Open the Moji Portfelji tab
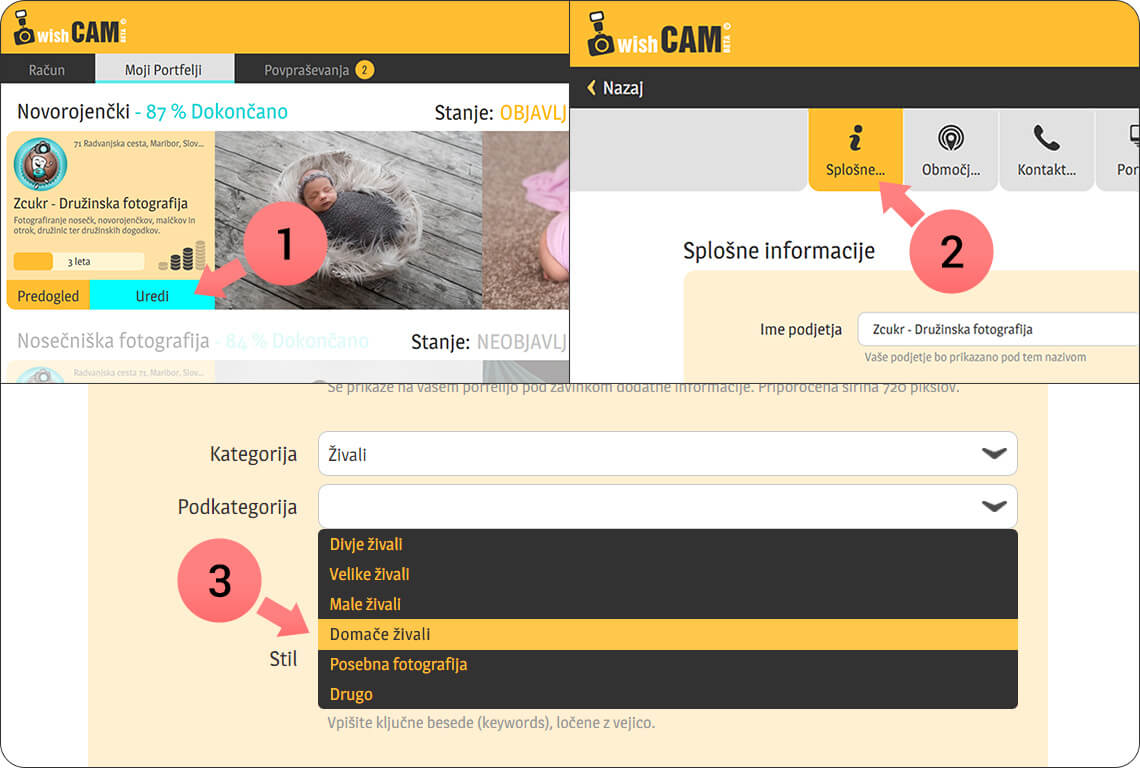The image size is (1140, 768). point(163,70)
